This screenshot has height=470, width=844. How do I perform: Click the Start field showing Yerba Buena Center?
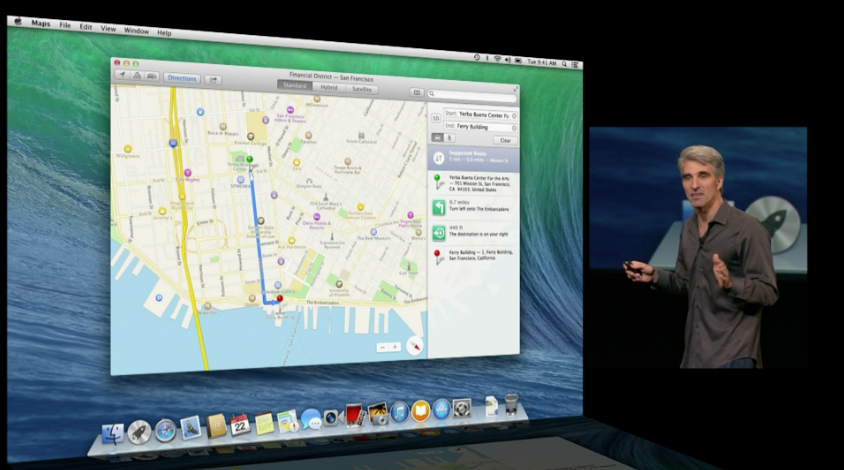(x=480, y=115)
